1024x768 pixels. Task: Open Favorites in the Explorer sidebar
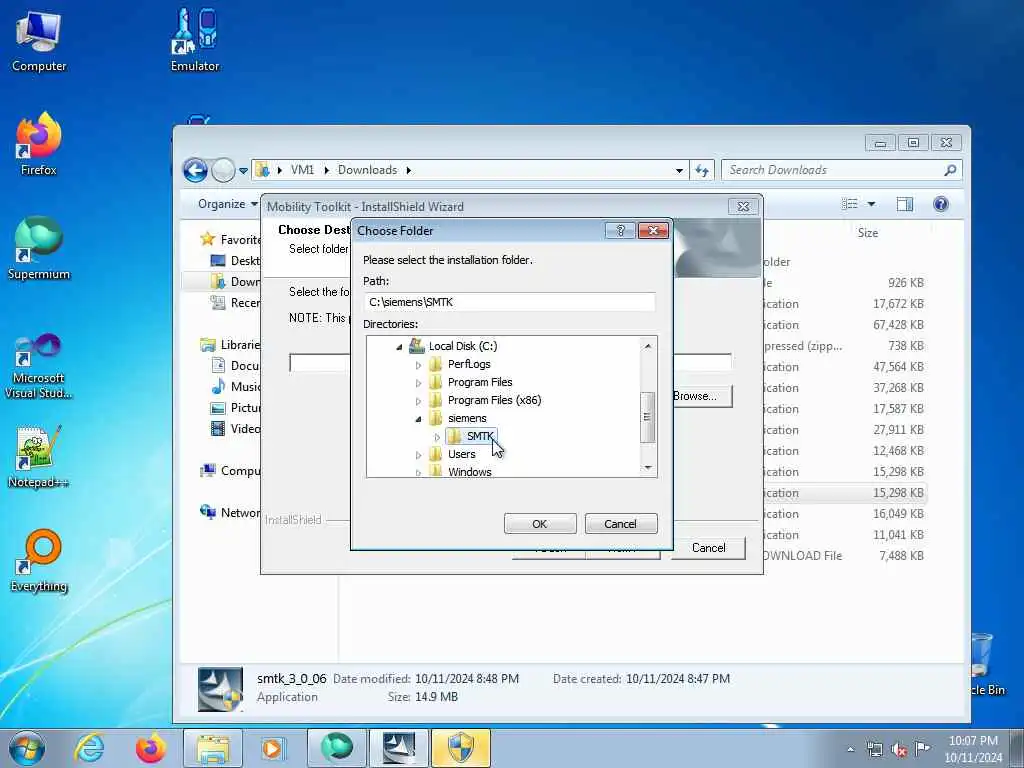pyautogui.click(x=240, y=240)
